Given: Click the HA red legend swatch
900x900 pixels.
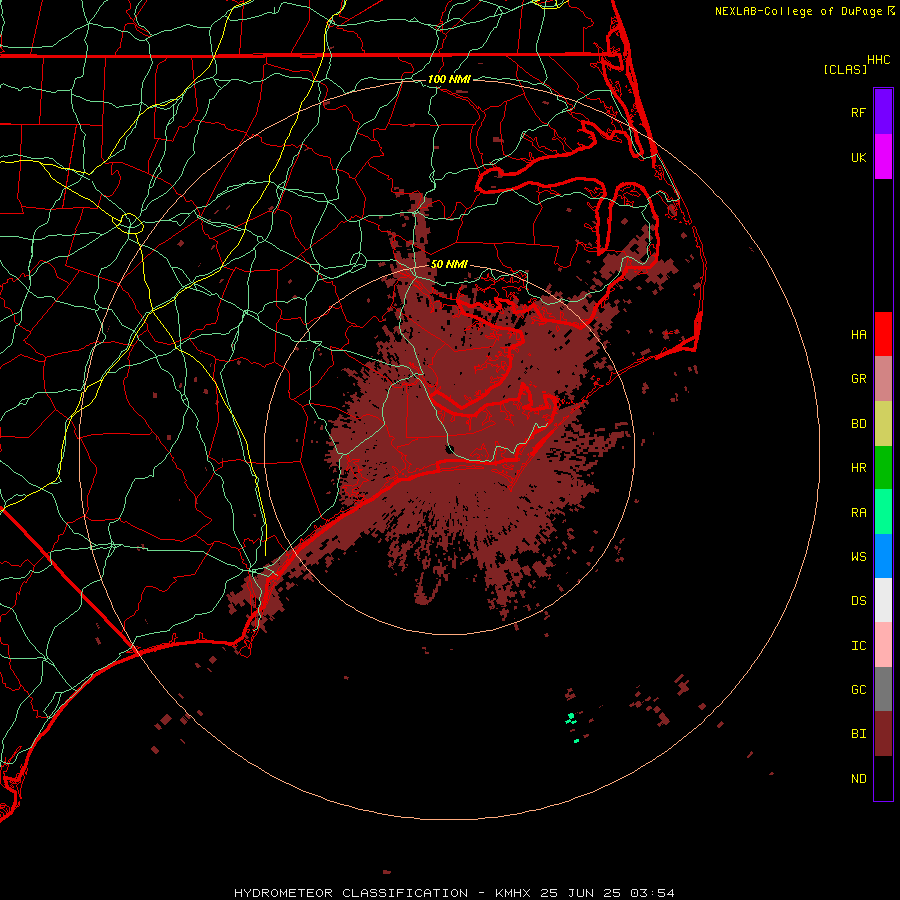Looking at the screenshot, I should coord(883,334).
